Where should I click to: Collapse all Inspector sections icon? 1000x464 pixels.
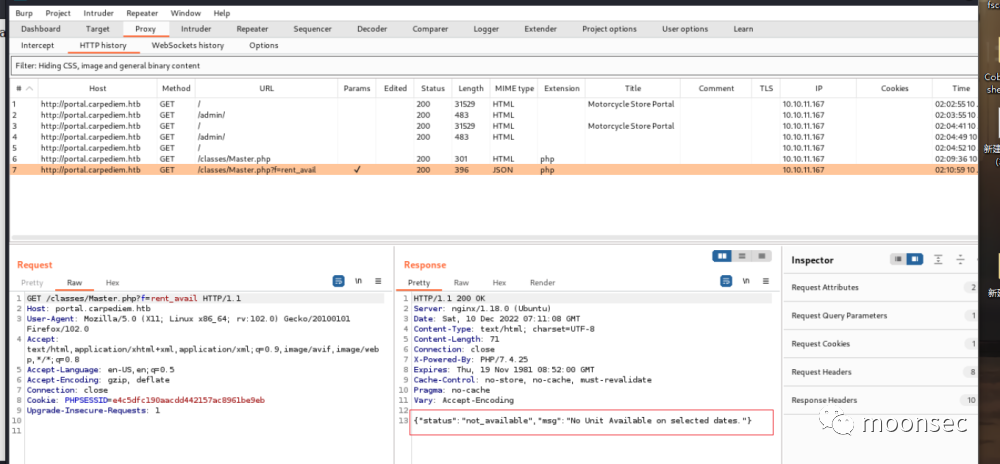(960, 259)
